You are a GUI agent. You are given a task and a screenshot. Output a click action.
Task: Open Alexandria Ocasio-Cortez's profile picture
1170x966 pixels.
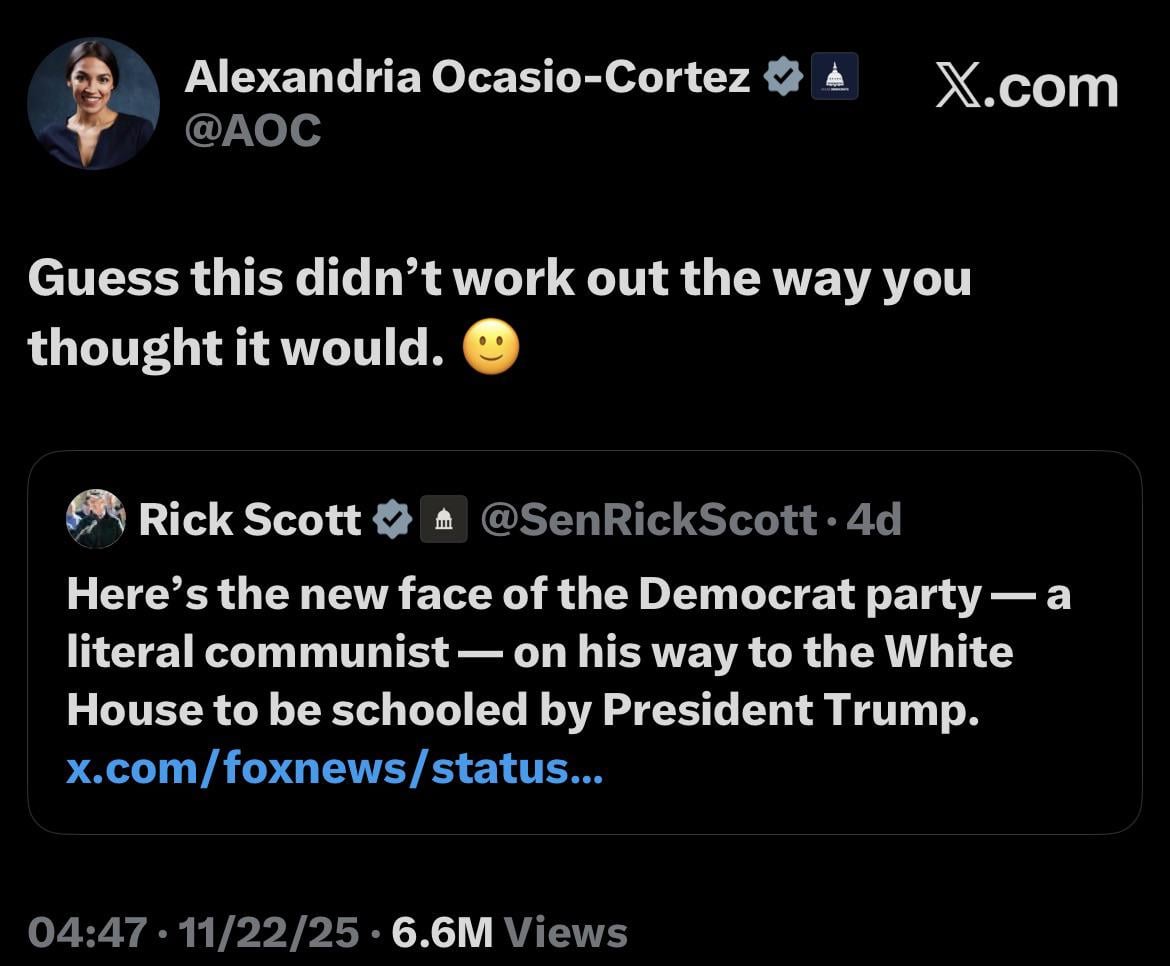pos(93,104)
